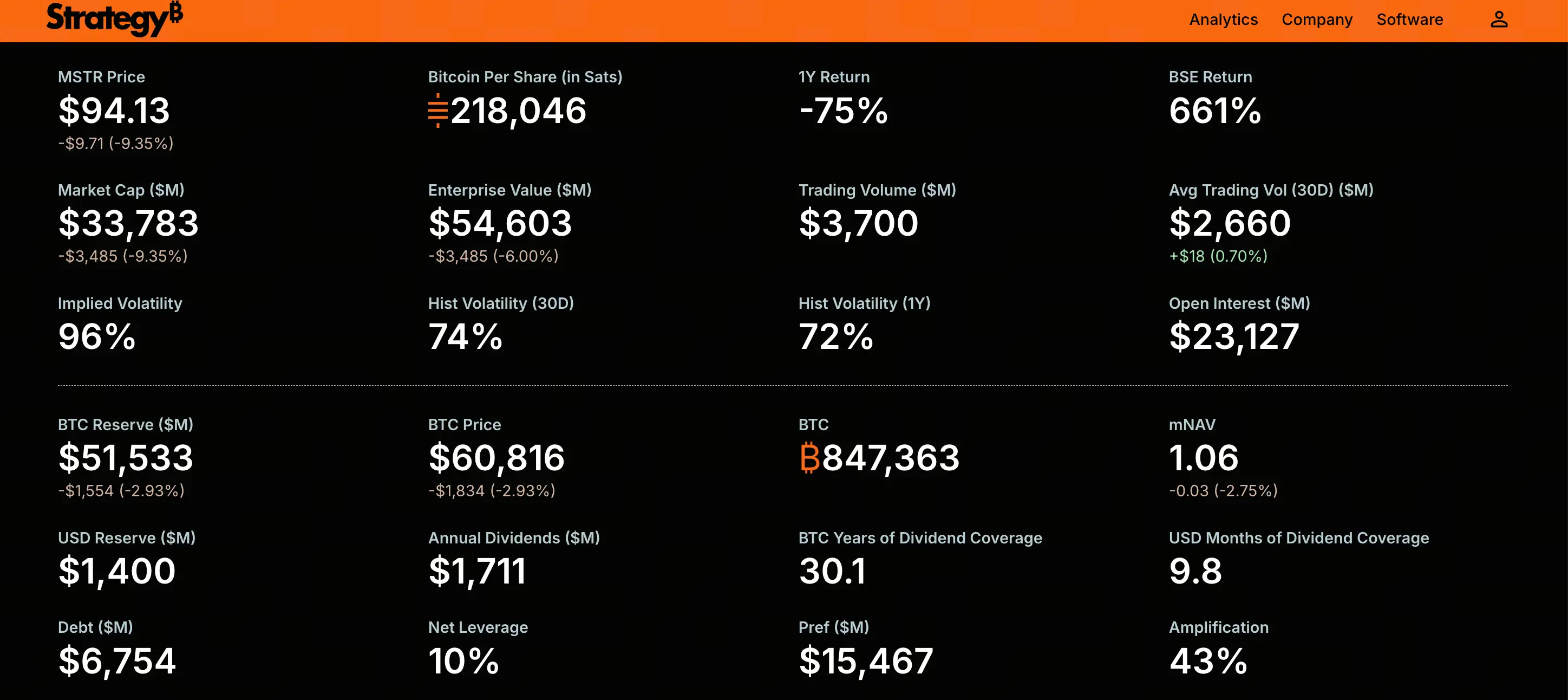This screenshot has height=700, width=1568.
Task: Select the mNAV value 1.06
Action: pyautogui.click(x=1204, y=458)
